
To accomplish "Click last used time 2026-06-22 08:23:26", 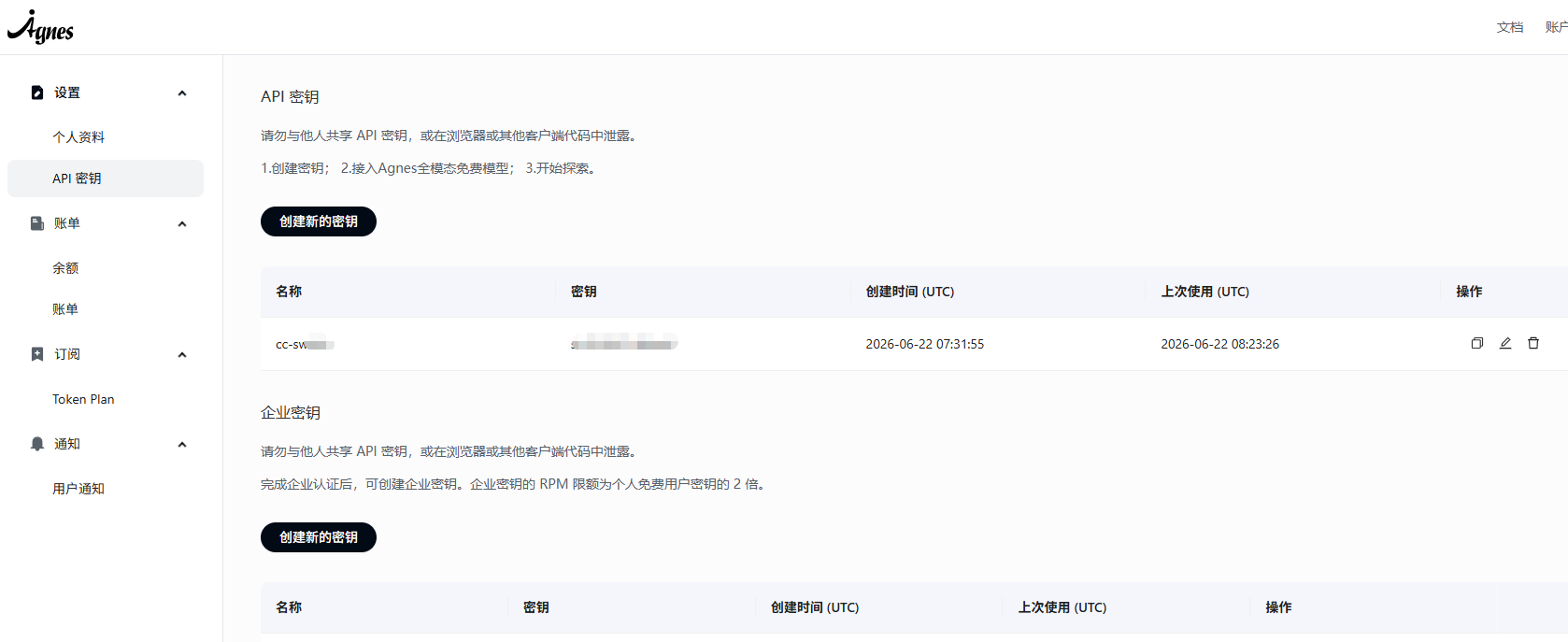I will pos(1219,344).
